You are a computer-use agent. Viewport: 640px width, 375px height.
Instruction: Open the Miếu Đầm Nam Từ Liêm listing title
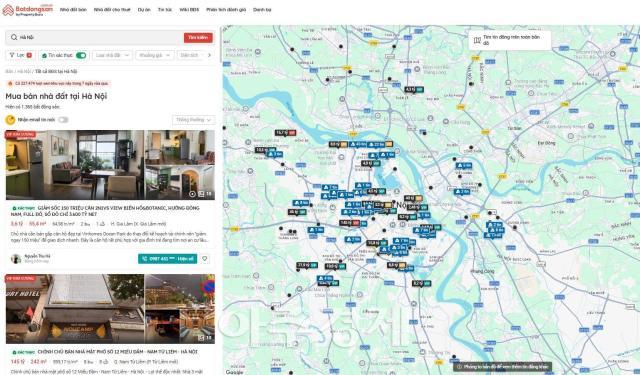pyautogui.click(x=118, y=352)
